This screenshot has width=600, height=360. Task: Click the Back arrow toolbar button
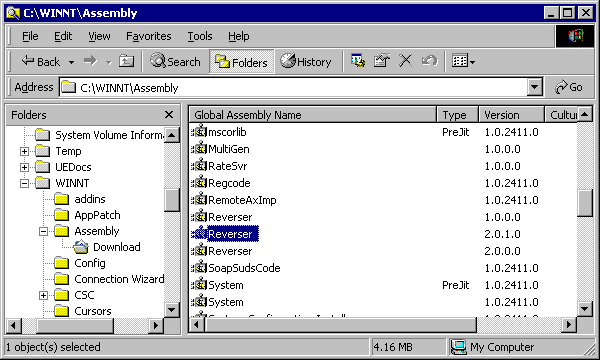(41, 61)
